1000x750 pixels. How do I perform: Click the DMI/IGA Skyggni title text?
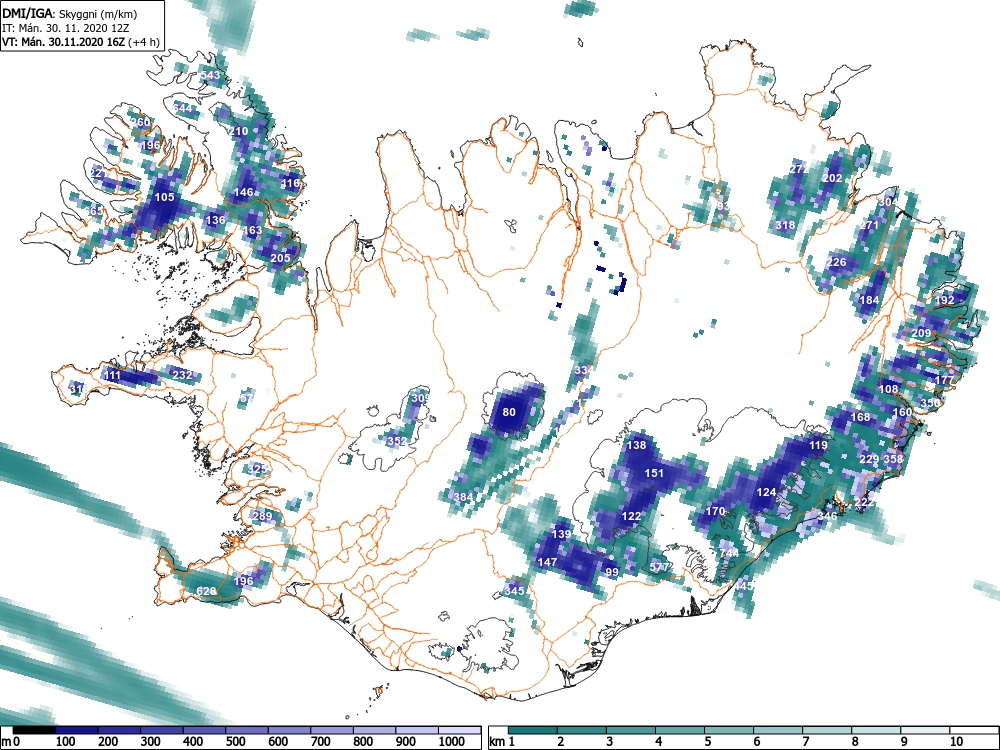click(70, 13)
